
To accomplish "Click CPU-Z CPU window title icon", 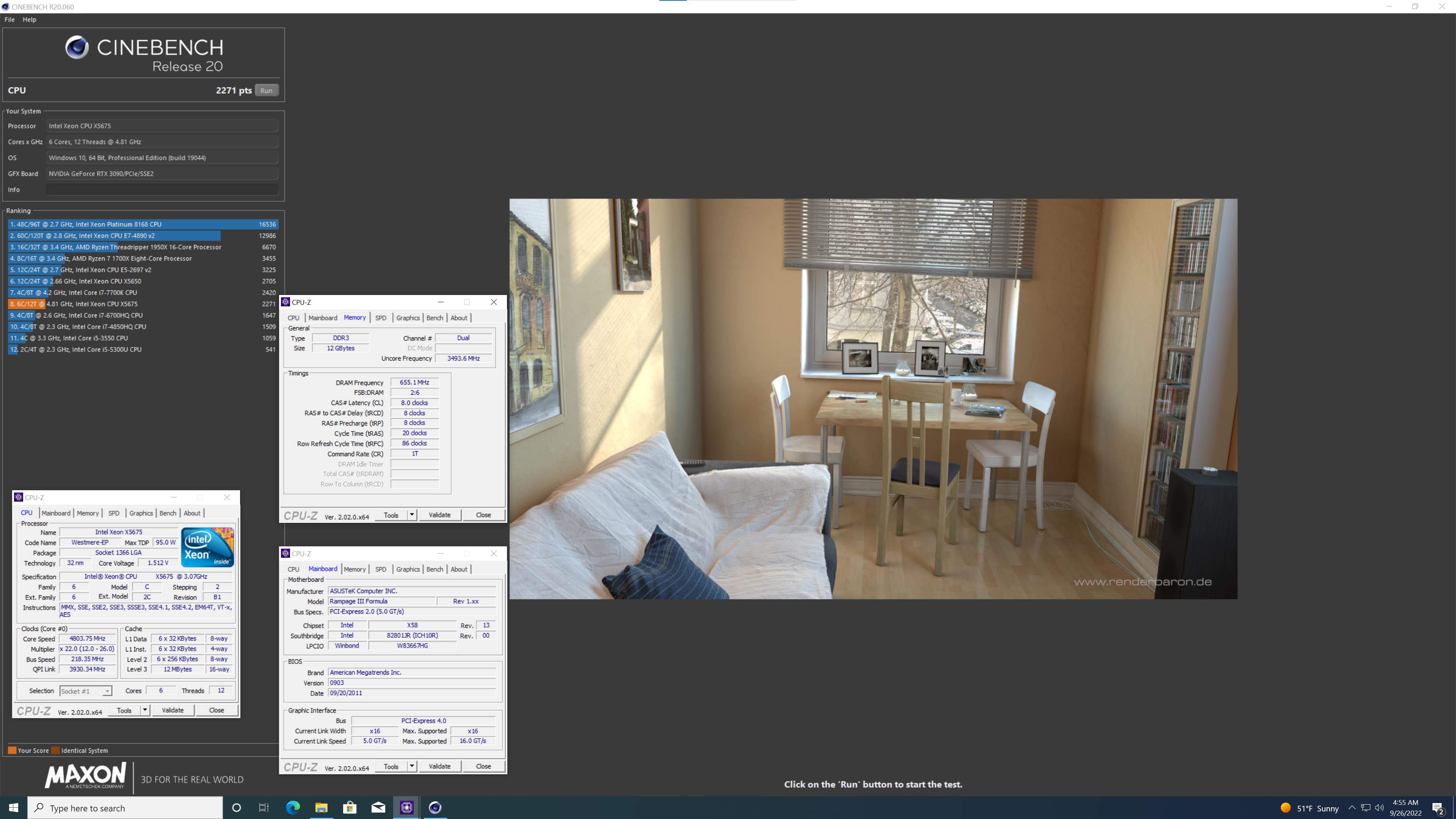I will [x=19, y=497].
